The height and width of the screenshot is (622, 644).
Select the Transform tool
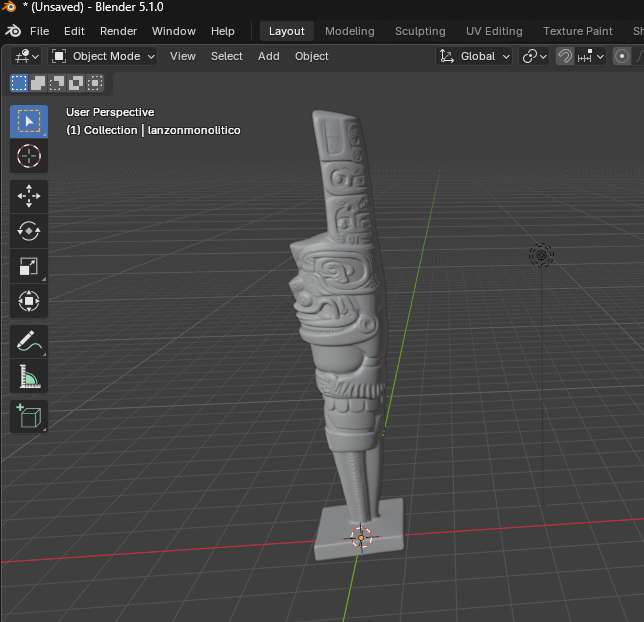point(29,301)
